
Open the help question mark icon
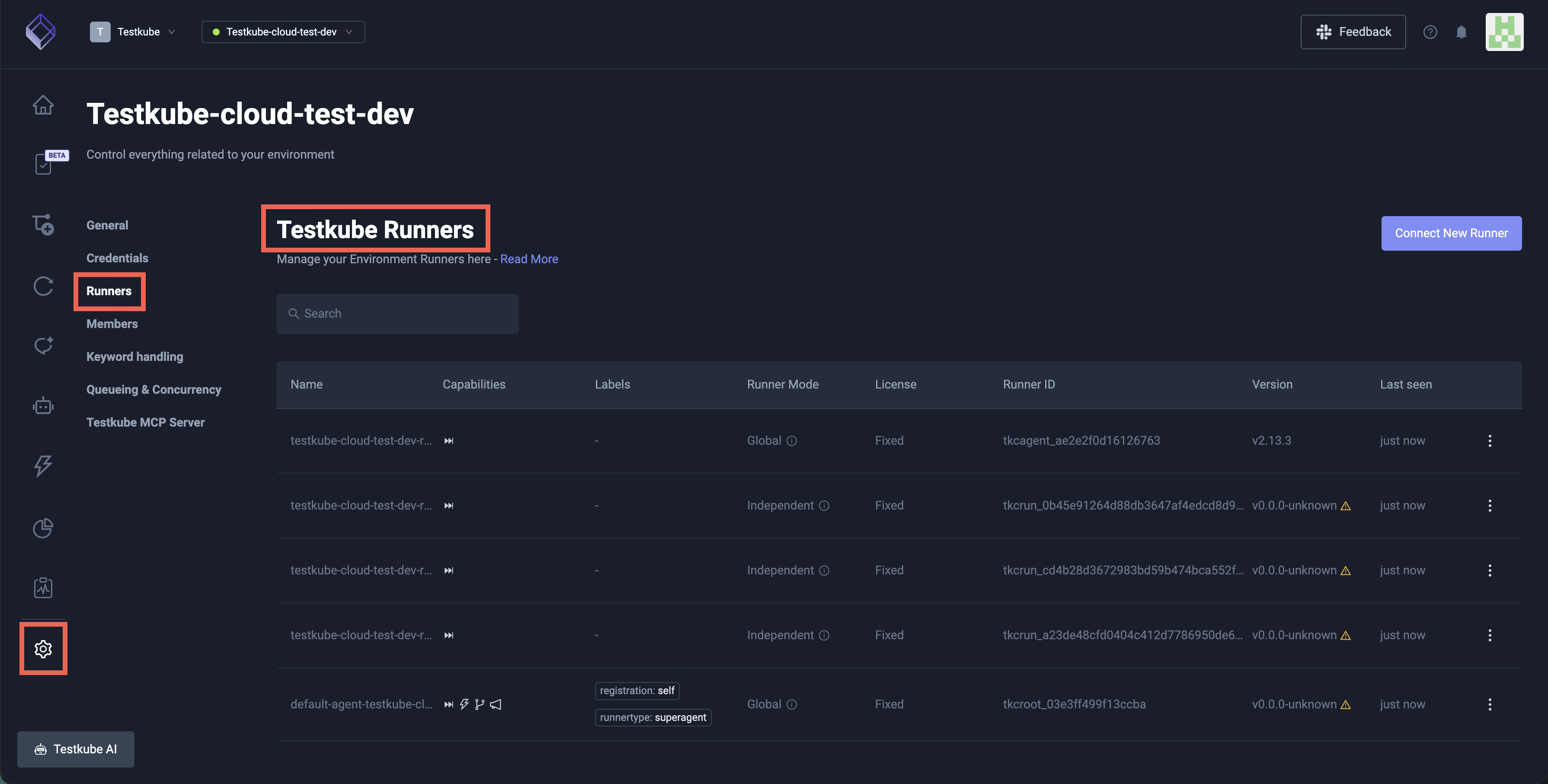click(x=1430, y=32)
